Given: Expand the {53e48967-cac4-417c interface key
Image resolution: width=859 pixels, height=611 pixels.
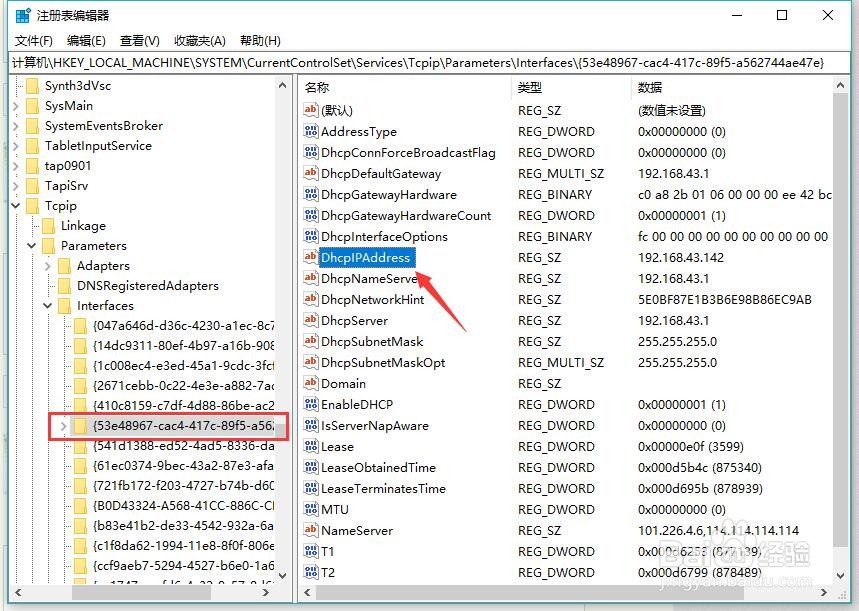Looking at the screenshot, I should click(x=64, y=426).
